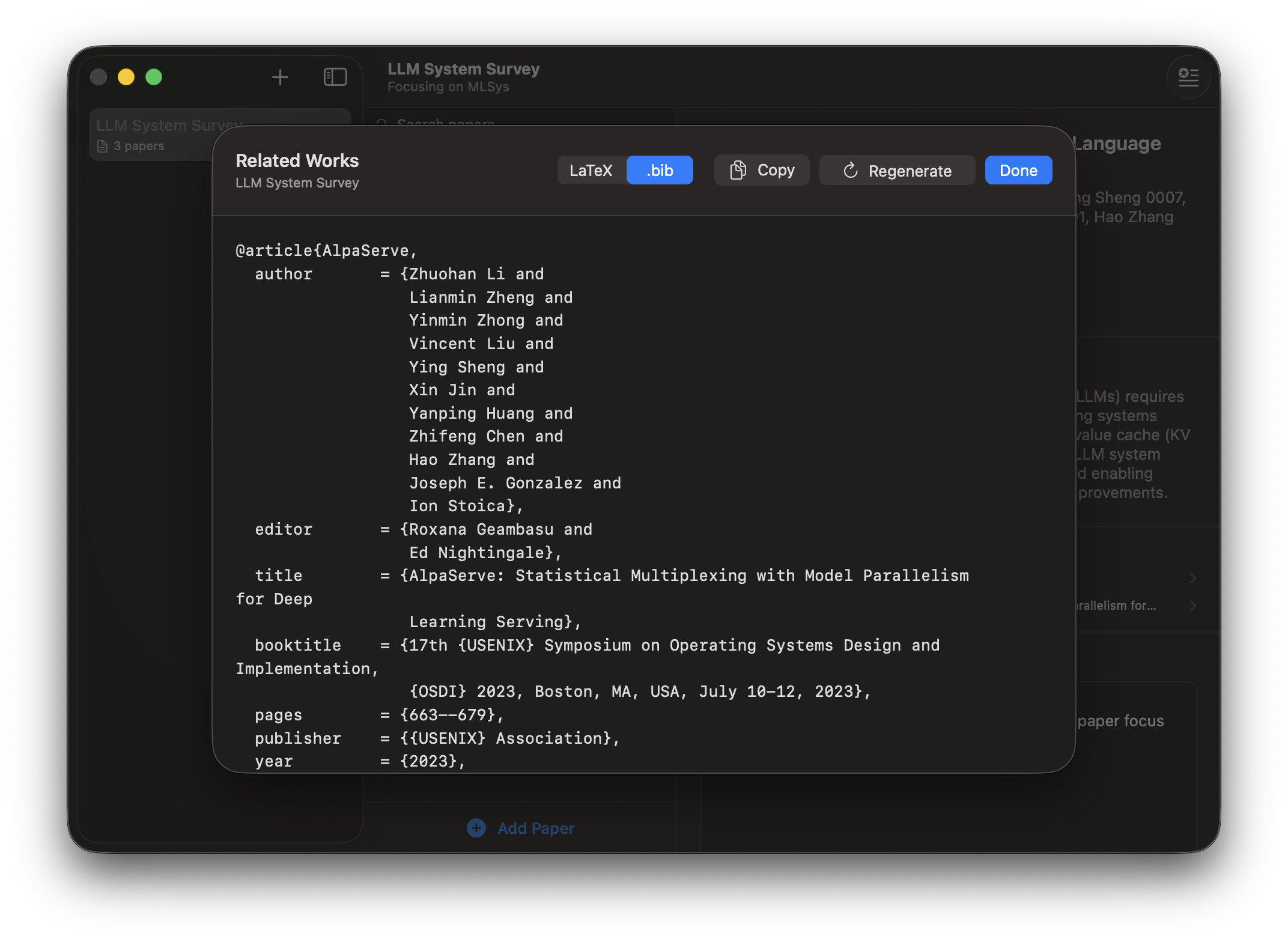Create a new project with the plus icon

click(280, 77)
